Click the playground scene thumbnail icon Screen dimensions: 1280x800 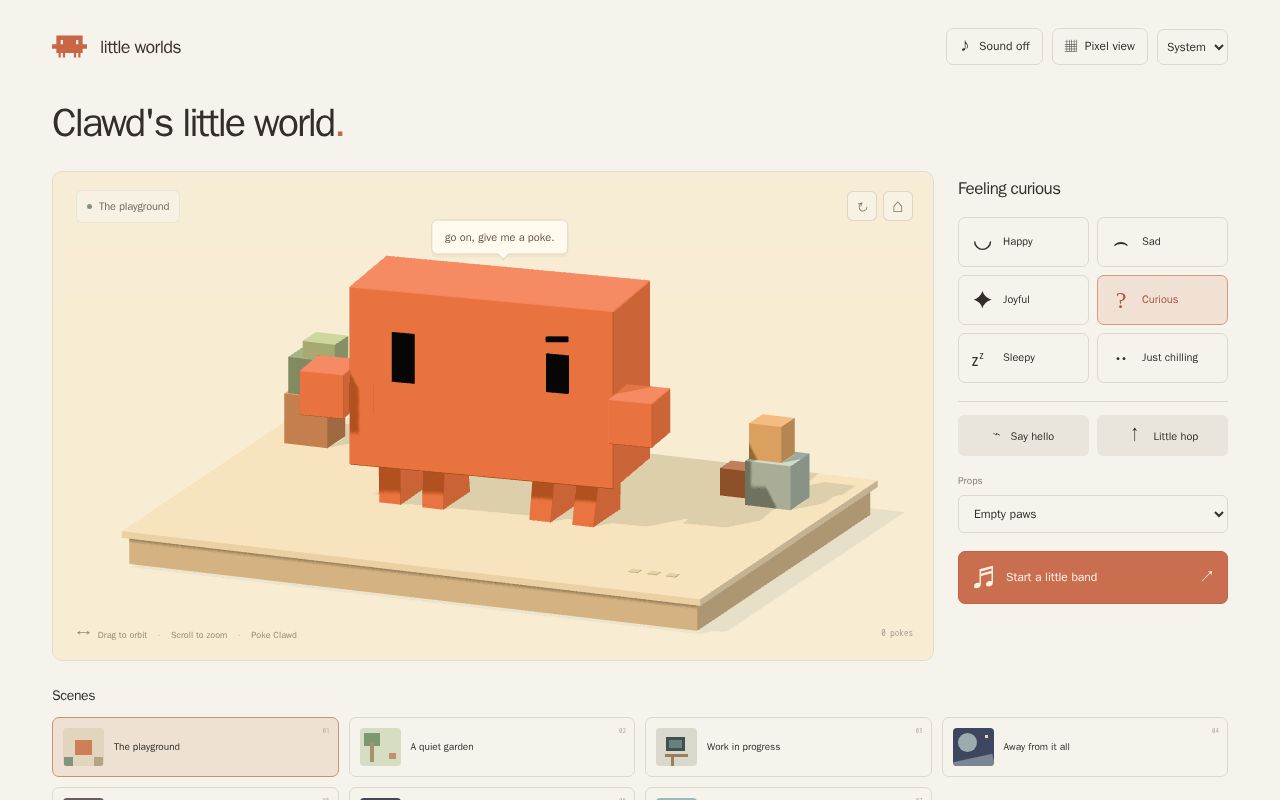click(83, 747)
